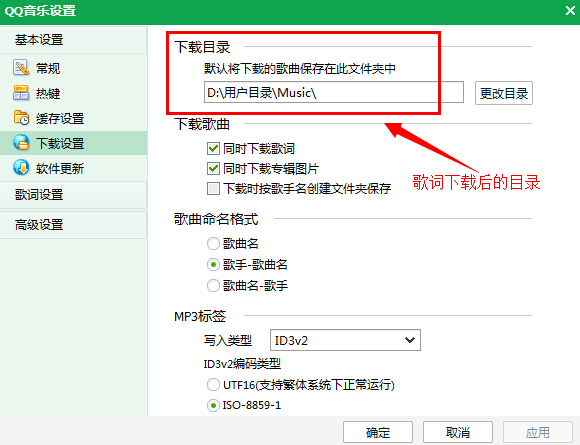Click the 歌曲命名格式 section heading
Image resolution: width=580 pixels, height=445 pixels.
[216, 219]
